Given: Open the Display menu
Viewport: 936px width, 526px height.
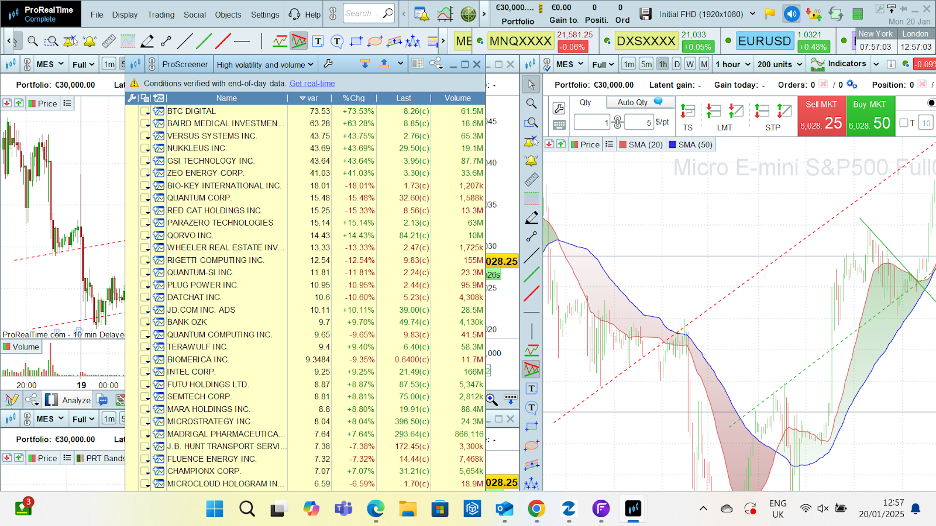Looking at the screenshot, I should (125, 14).
